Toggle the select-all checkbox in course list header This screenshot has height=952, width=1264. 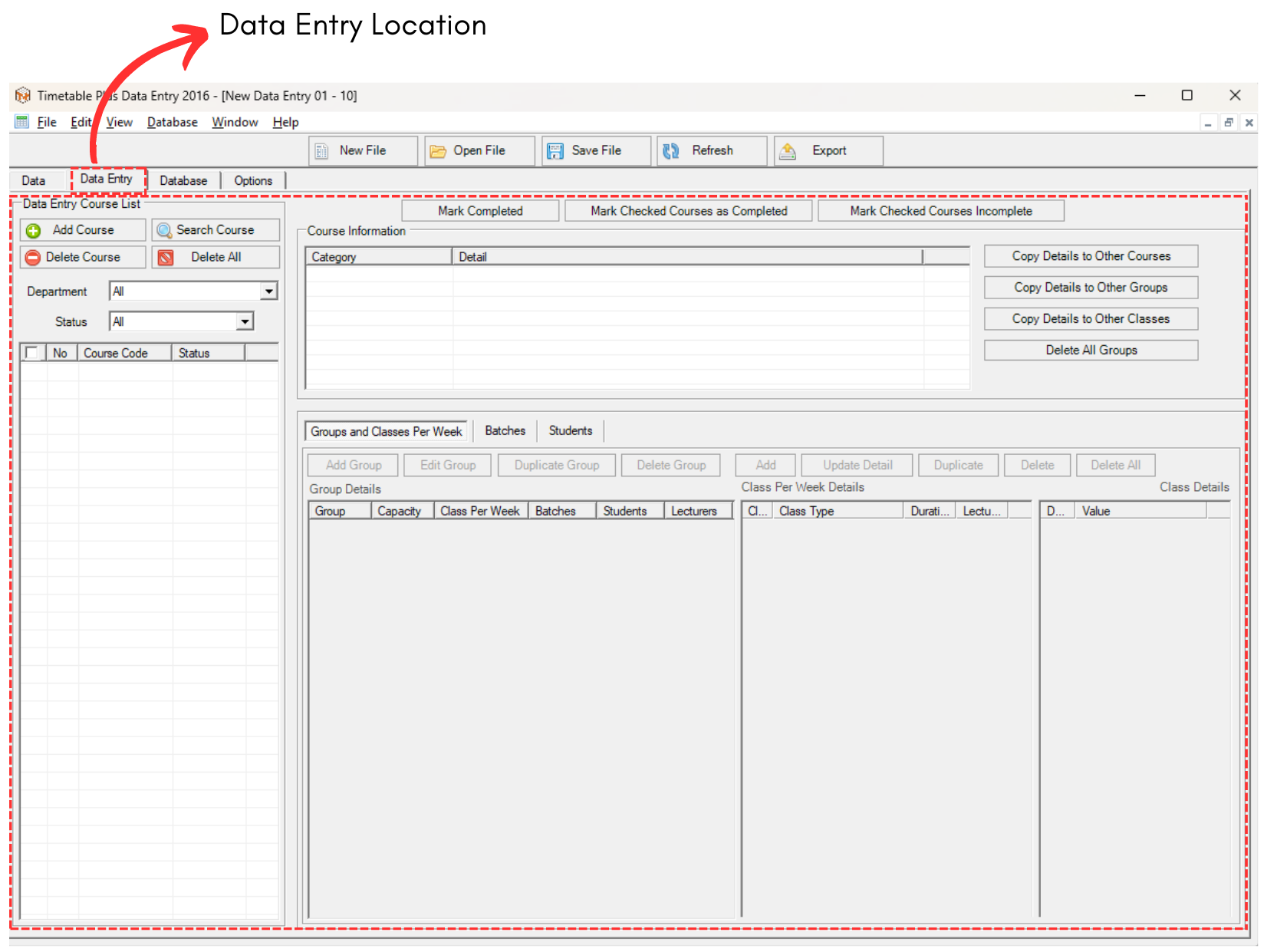coord(31,353)
